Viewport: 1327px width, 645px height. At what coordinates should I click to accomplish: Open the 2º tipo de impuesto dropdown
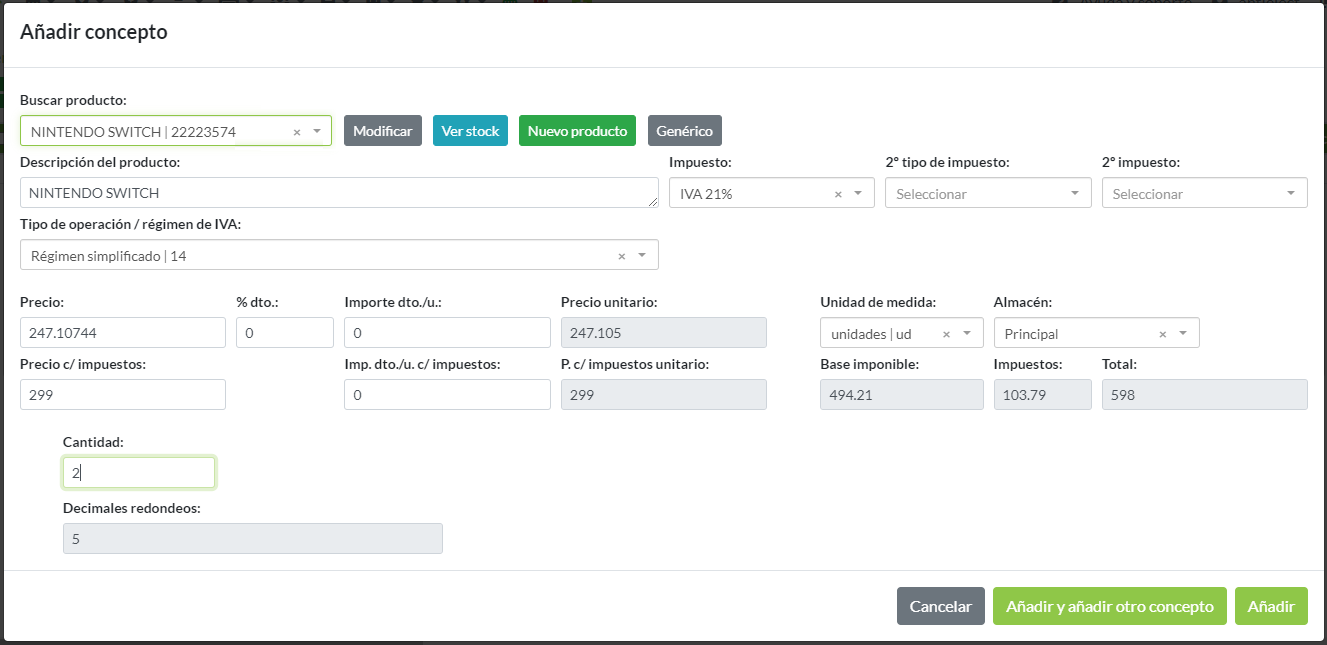click(x=987, y=193)
